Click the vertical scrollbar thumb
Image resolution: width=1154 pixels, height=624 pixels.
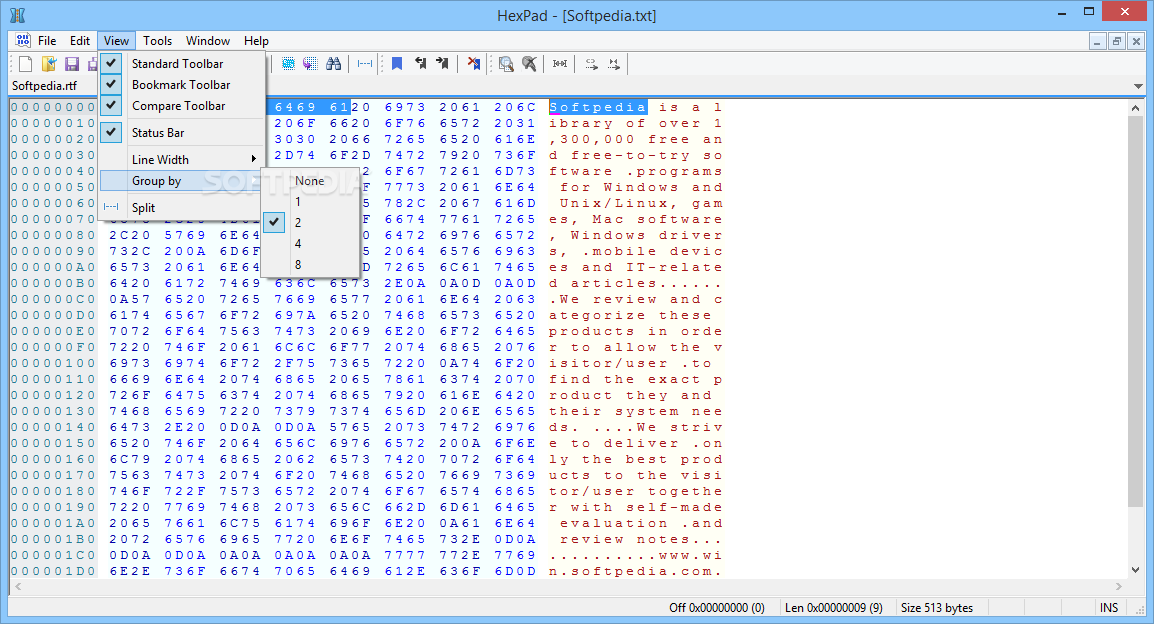tap(1136, 311)
